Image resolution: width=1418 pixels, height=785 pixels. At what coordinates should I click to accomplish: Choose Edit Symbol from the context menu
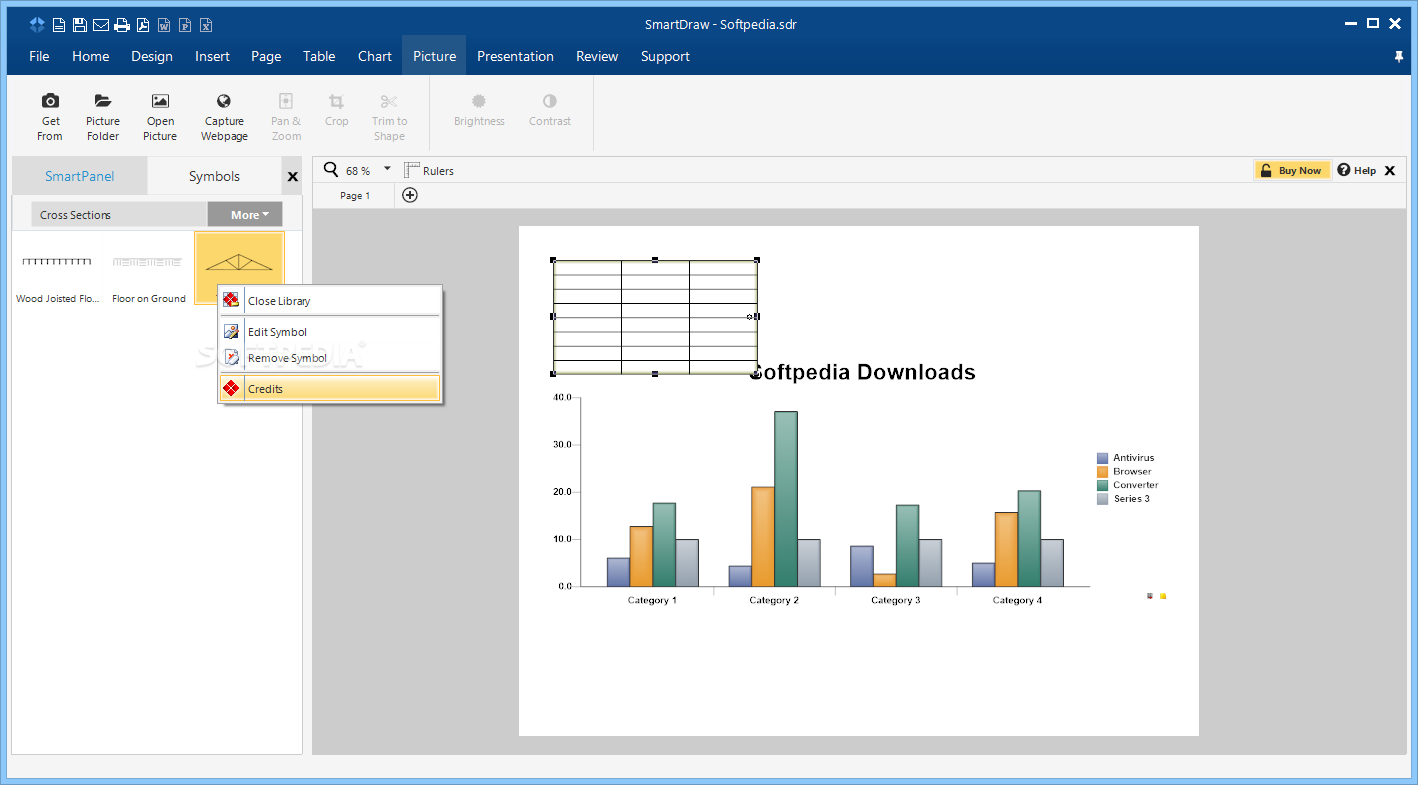[x=330, y=331]
